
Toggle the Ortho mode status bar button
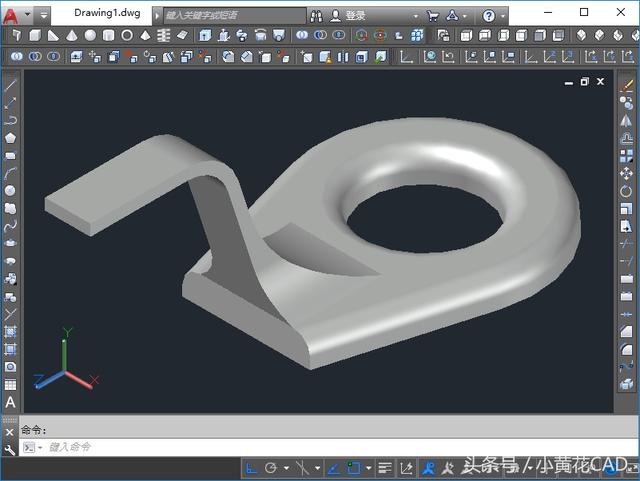tap(251, 468)
